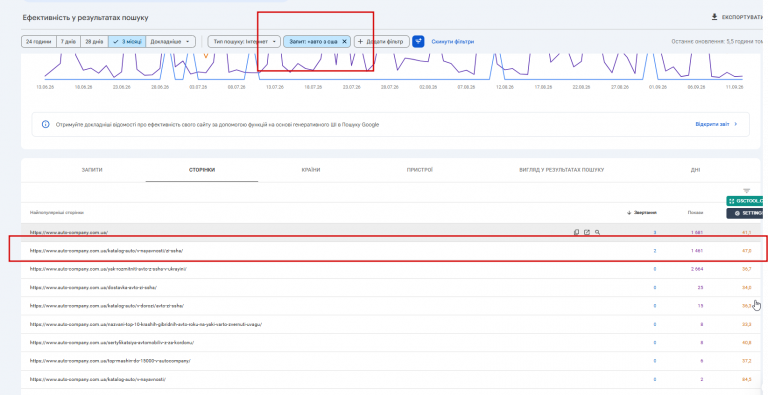768x395 pixels.
Task: Remove the 'Запит: +авто з сша' filter
Action: (344, 42)
